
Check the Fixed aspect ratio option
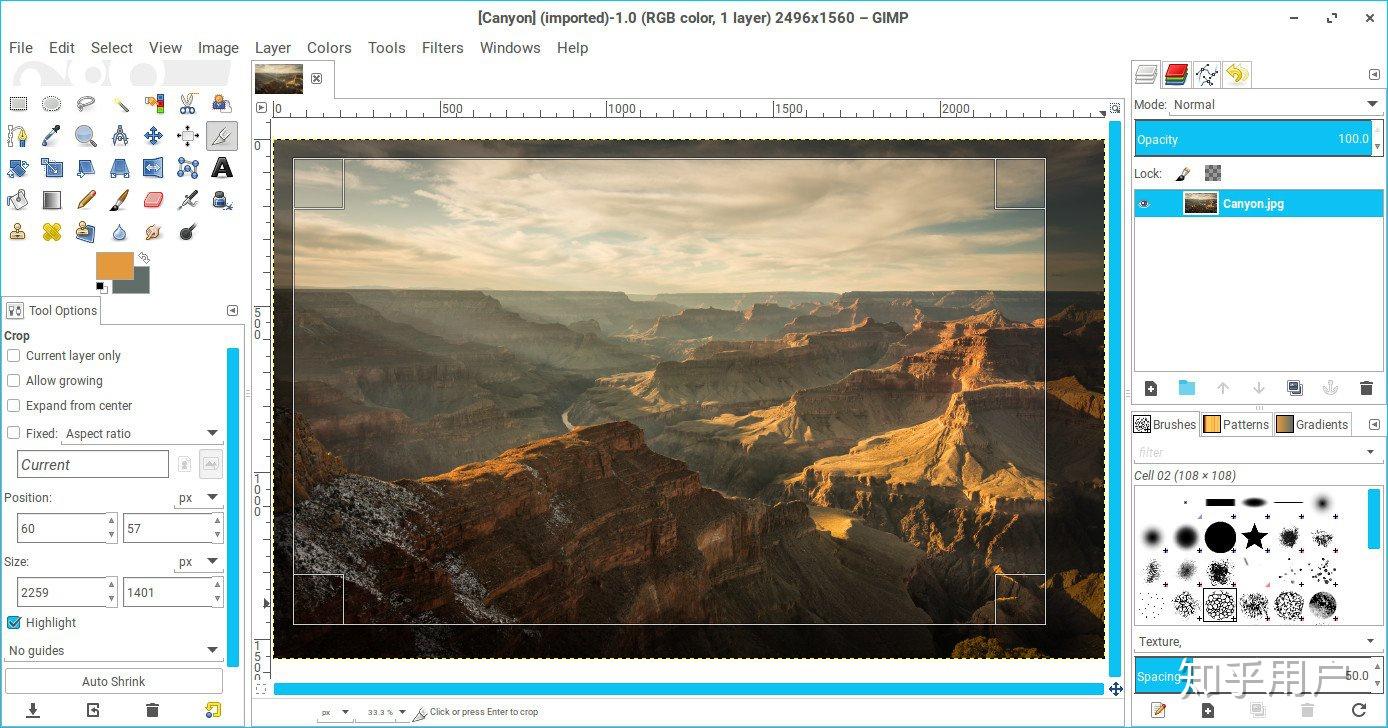pyautogui.click(x=14, y=432)
